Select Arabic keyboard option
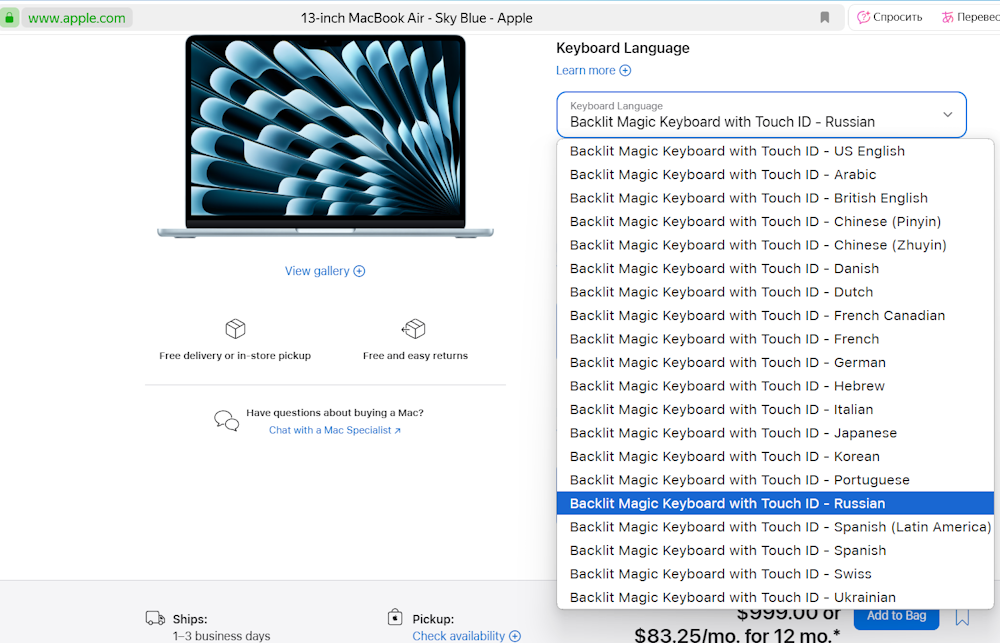 click(775, 175)
